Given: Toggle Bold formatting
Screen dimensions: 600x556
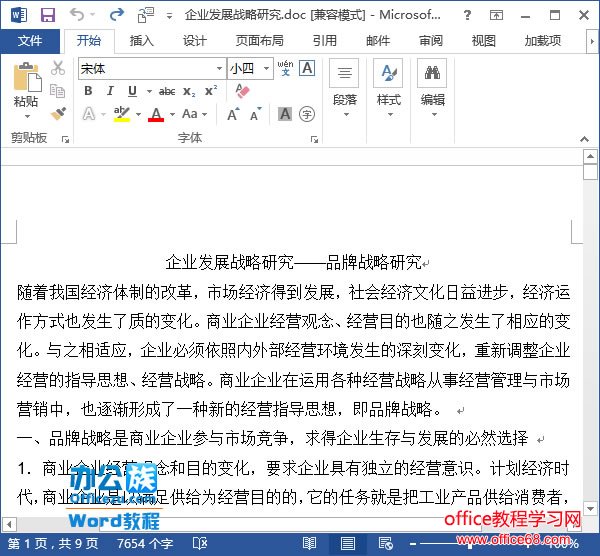Looking at the screenshot, I should tap(88, 91).
